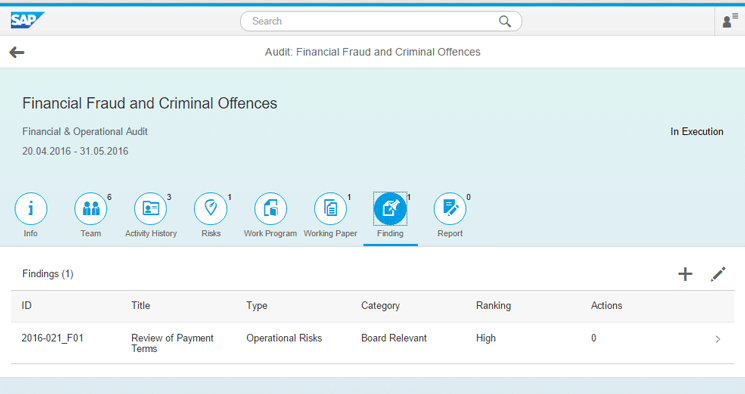Edit findings with the pencil icon

718,274
